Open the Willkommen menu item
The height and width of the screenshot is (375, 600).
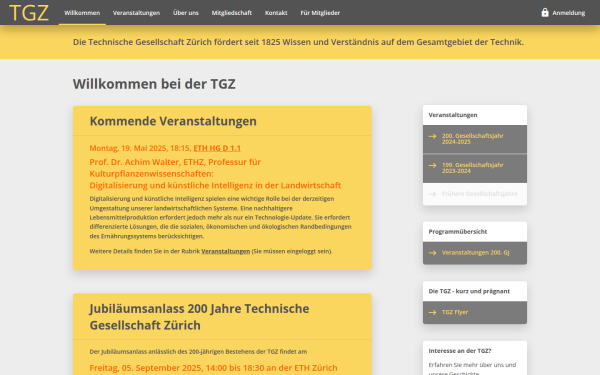coord(82,13)
